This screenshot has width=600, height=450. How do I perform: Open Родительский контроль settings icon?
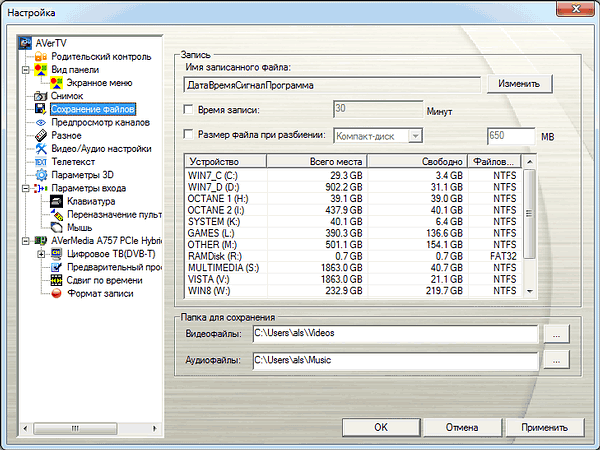41,57
